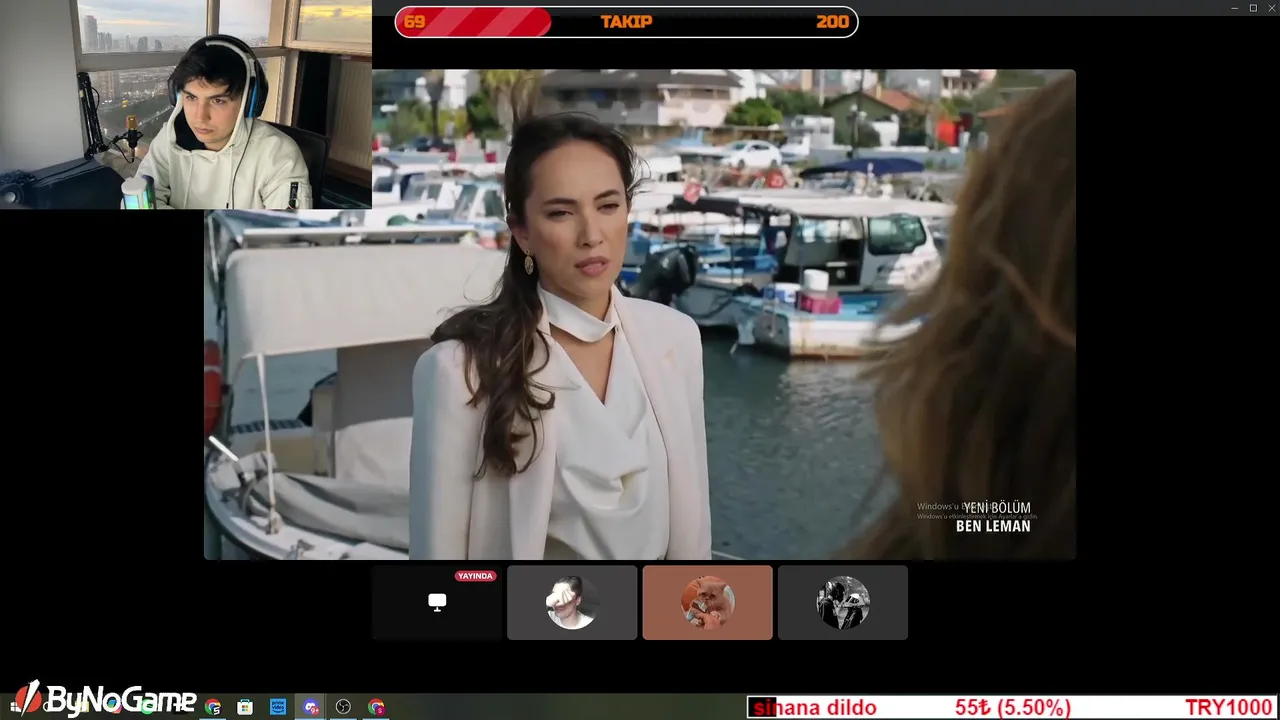Open Prime Video from the taskbar
The image size is (1280, 720).
278,707
